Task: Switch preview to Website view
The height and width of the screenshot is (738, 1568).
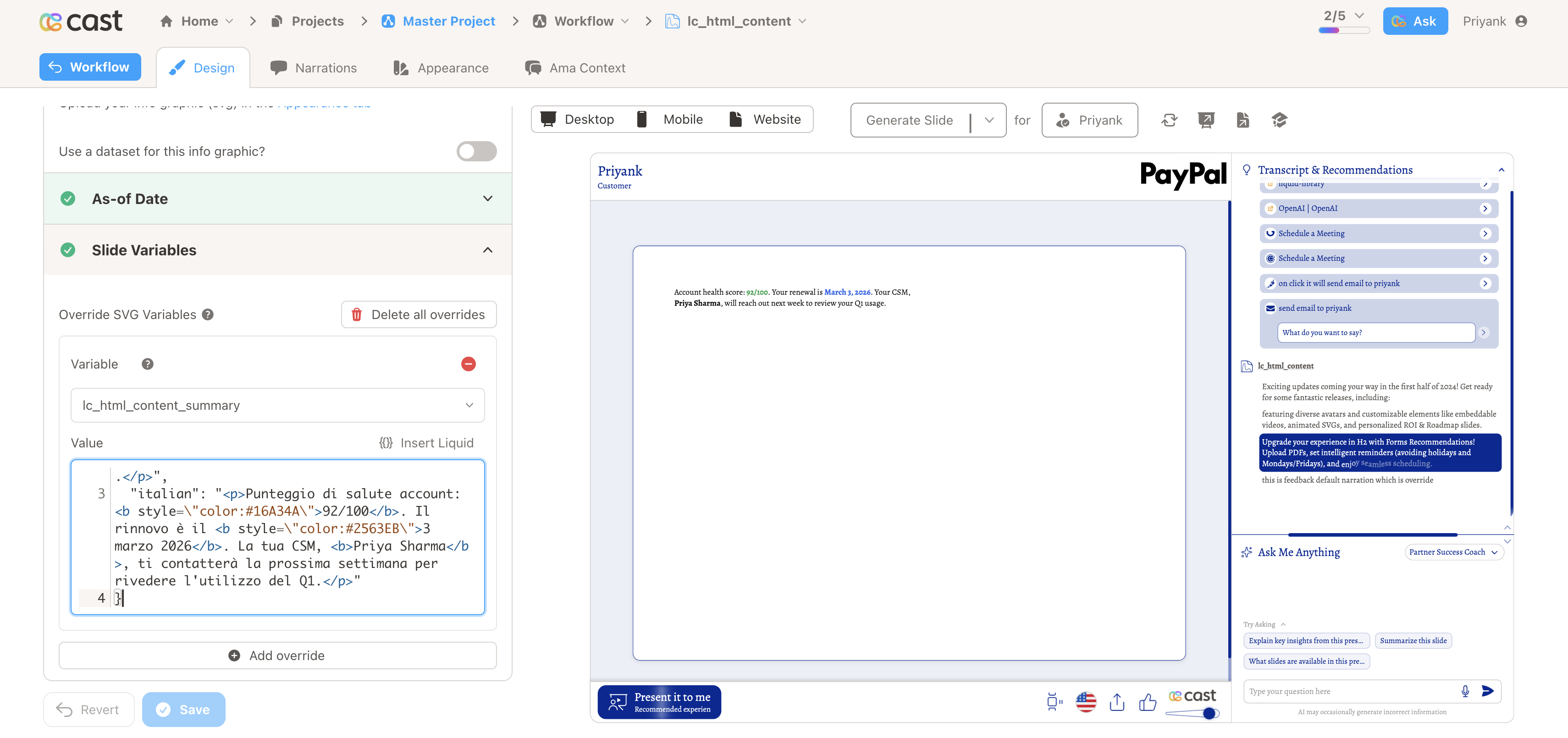Action: tap(765, 119)
